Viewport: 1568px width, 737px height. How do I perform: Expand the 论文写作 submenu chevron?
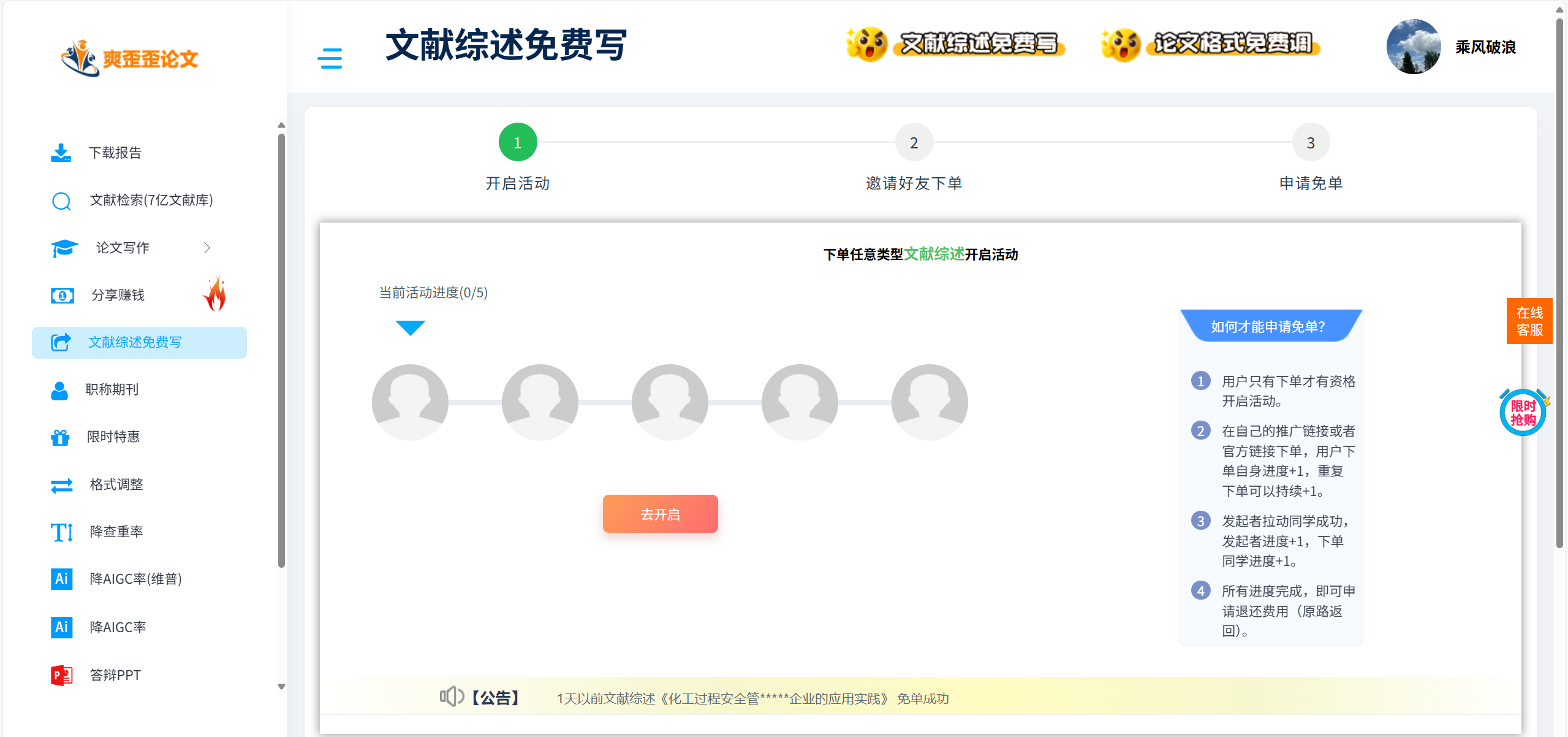[207, 248]
